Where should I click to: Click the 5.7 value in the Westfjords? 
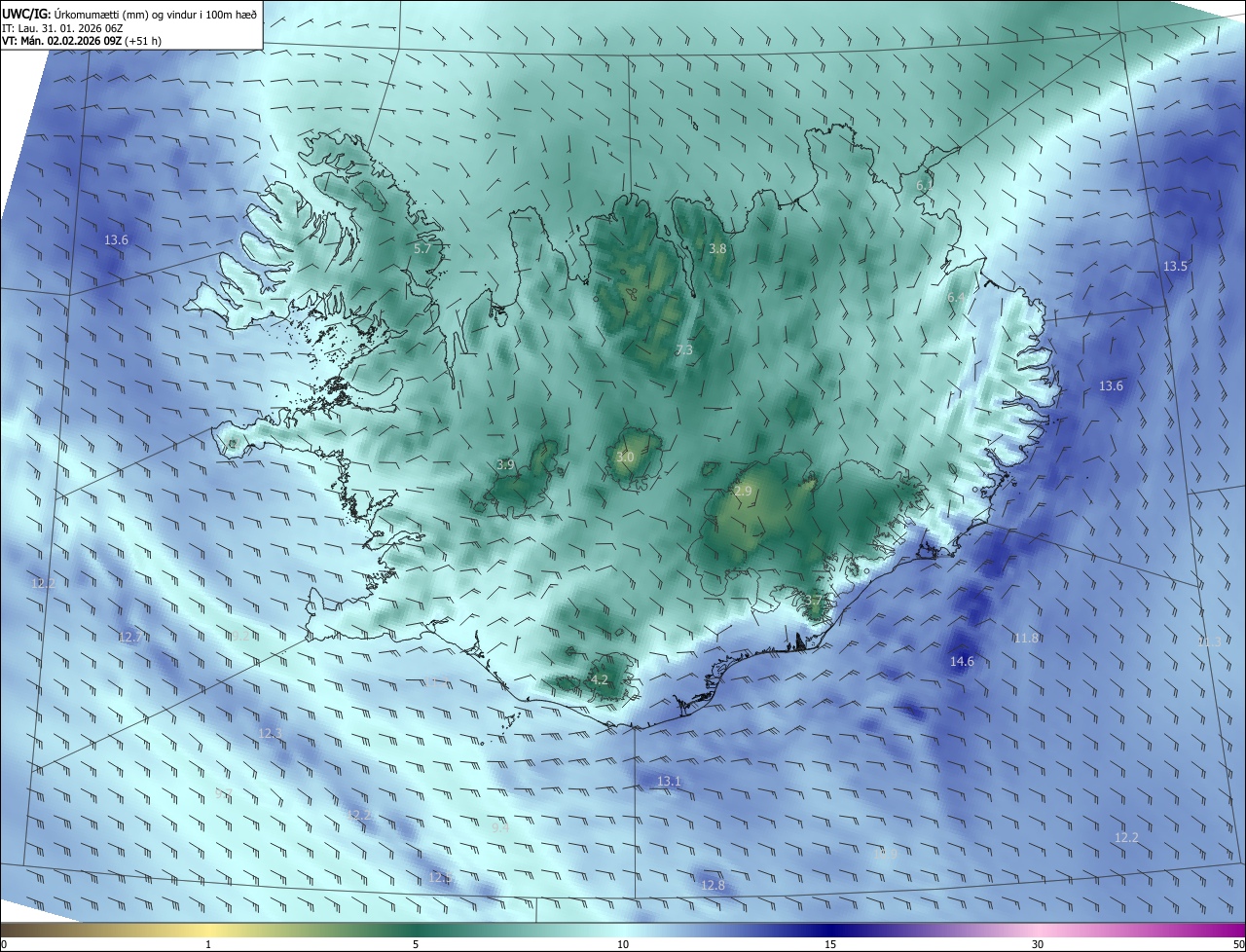click(421, 249)
